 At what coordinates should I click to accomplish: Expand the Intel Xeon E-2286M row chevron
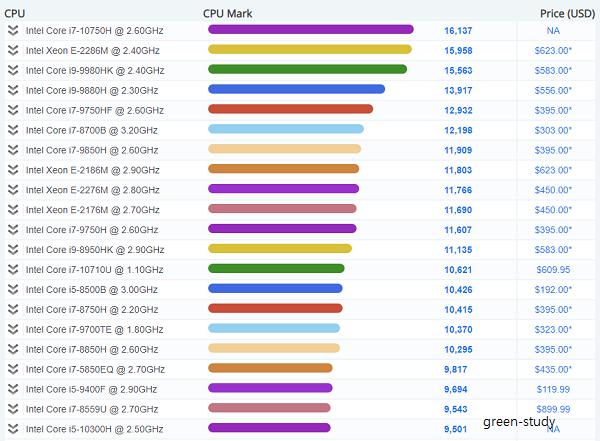tap(13, 51)
